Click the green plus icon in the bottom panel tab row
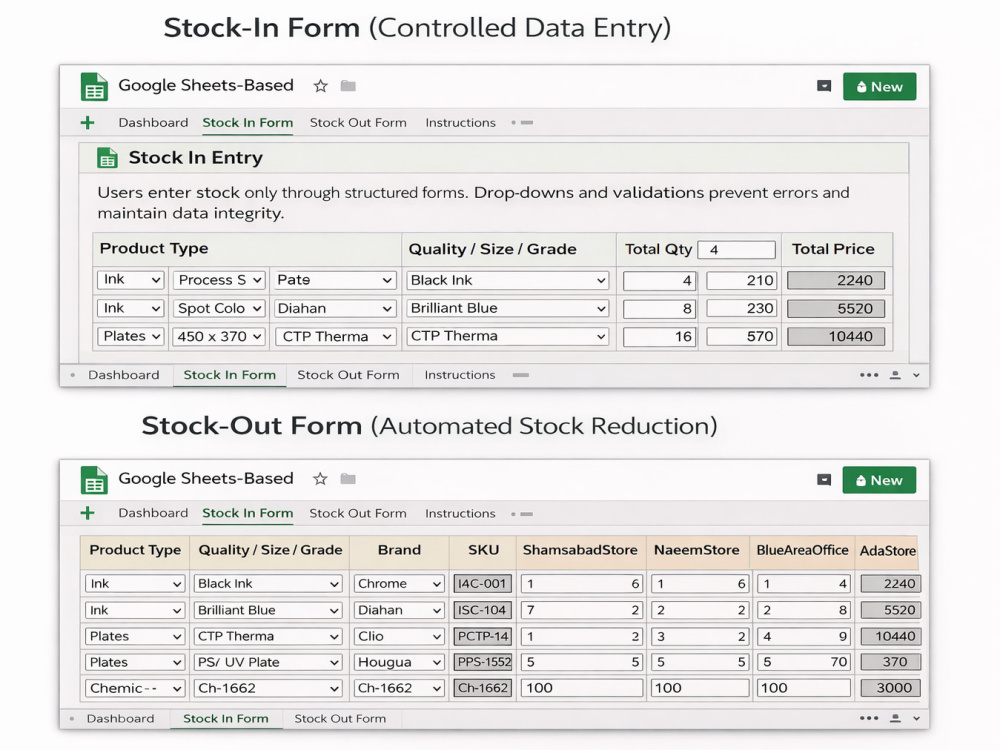This screenshot has width=1000, height=750. (87, 513)
